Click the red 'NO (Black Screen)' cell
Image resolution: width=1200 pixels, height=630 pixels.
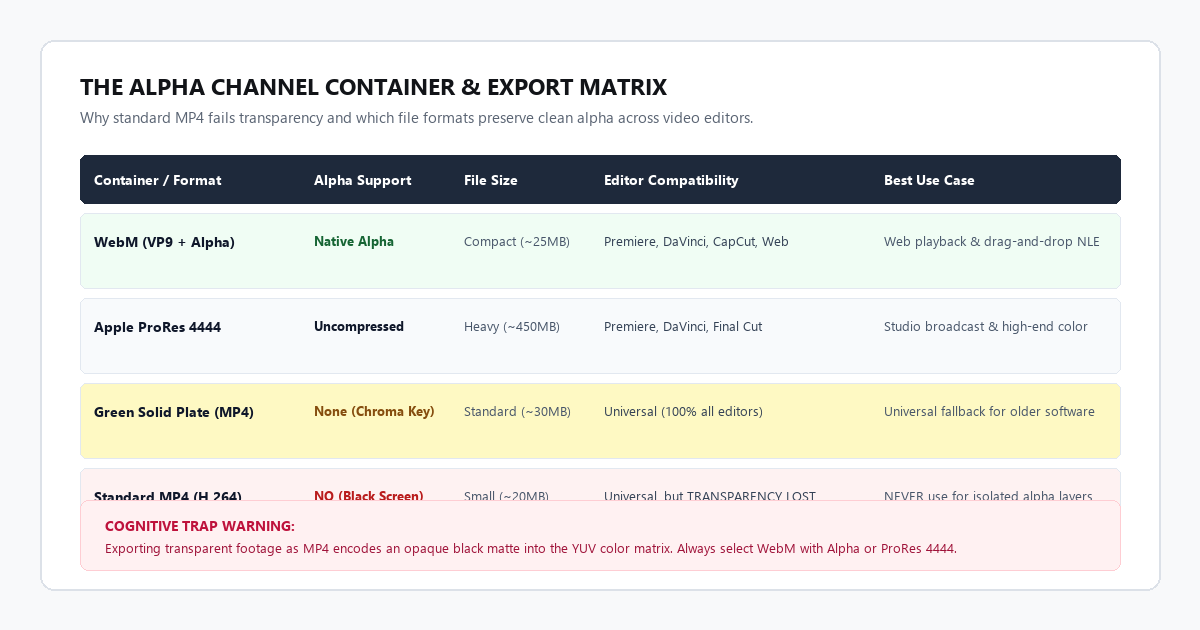pos(369,495)
